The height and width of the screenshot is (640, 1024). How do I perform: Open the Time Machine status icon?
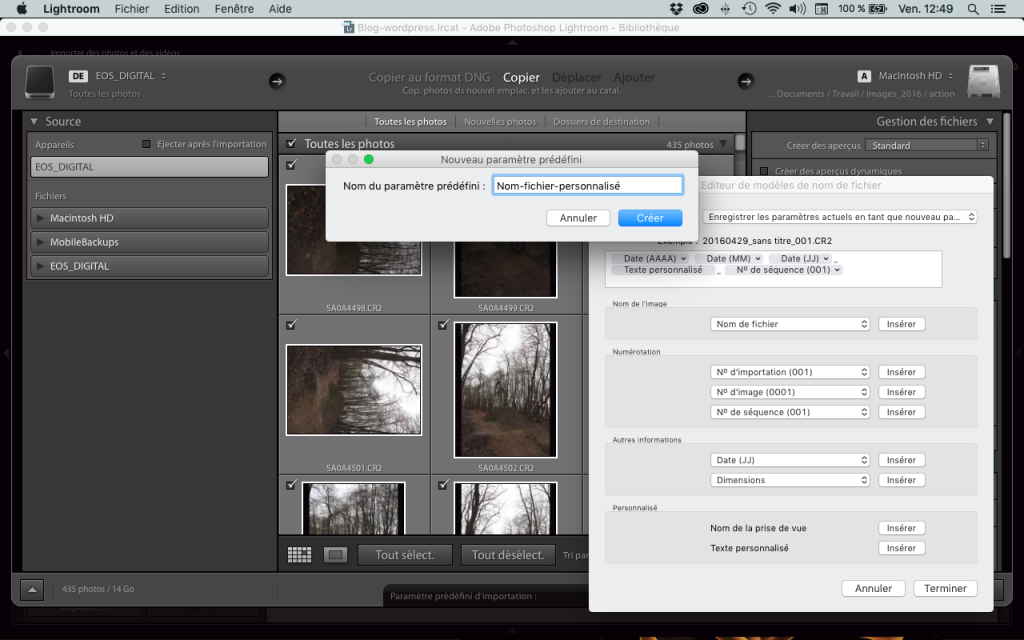click(748, 8)
